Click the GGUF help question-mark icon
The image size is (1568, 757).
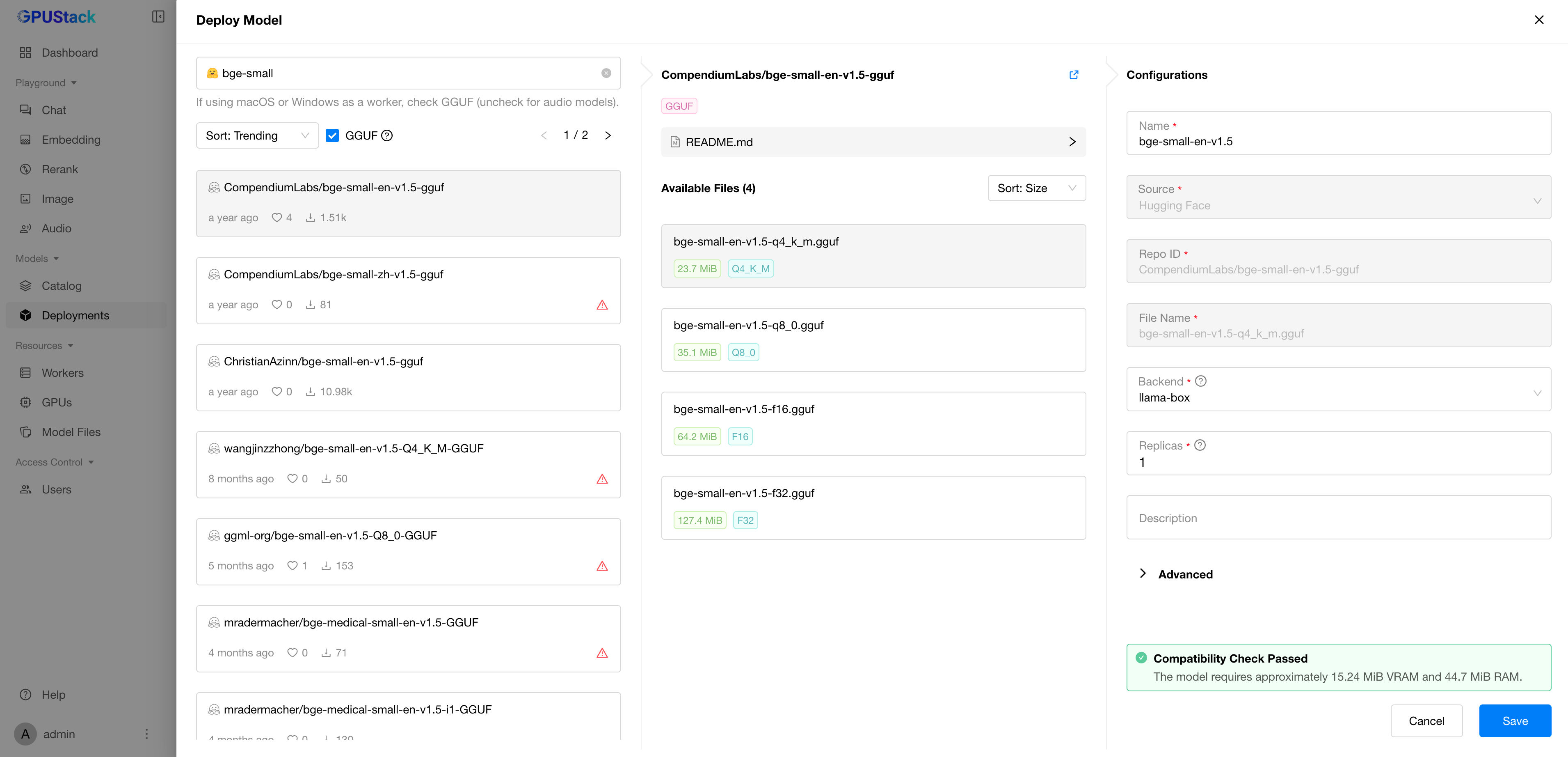[x=387, y=136]
